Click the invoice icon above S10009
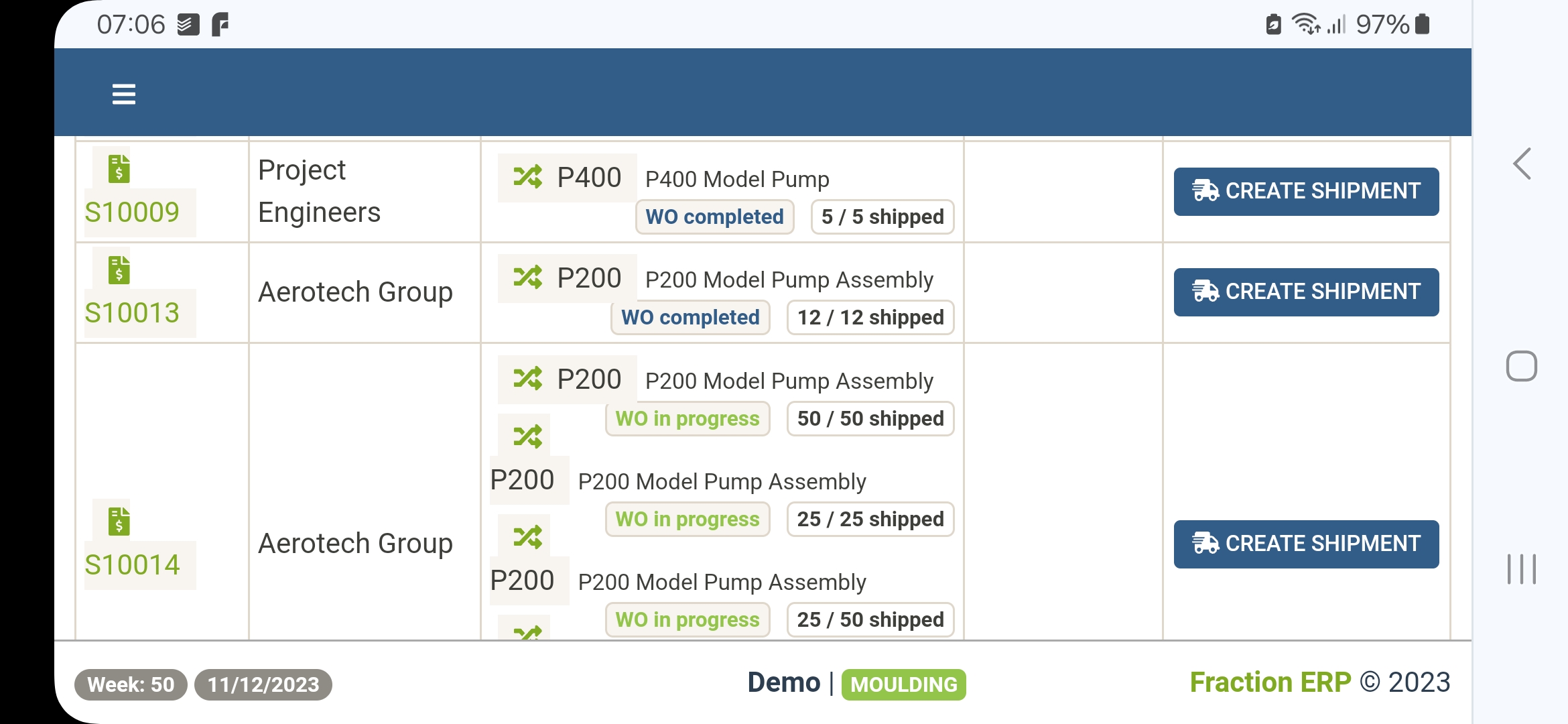Screen dimensions: 1568x724 click(119, 169)
